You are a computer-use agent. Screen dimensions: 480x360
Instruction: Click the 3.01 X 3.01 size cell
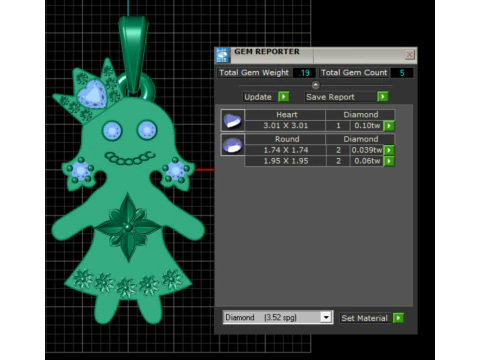pos(285,126)
